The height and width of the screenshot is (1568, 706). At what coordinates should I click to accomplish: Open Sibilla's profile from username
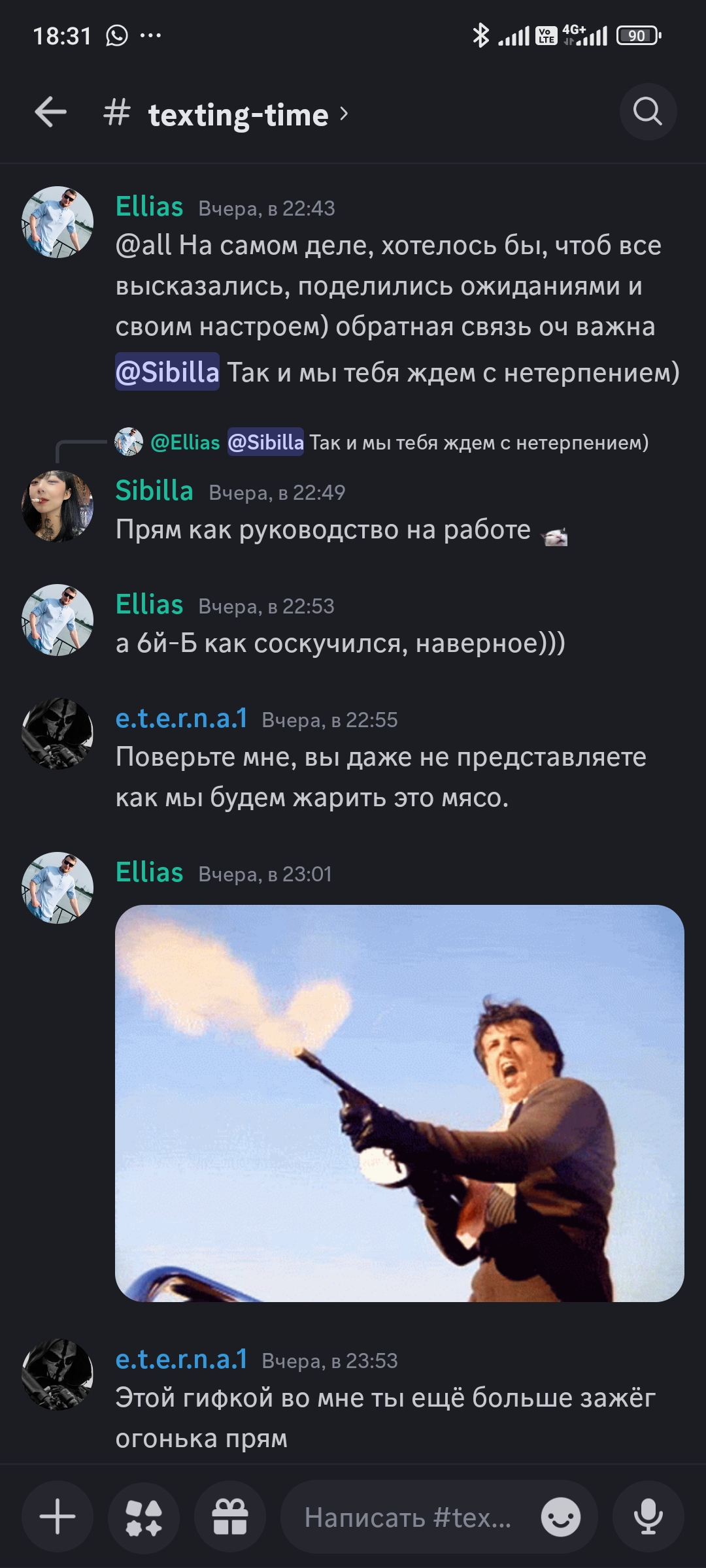[x=154, y=490]
